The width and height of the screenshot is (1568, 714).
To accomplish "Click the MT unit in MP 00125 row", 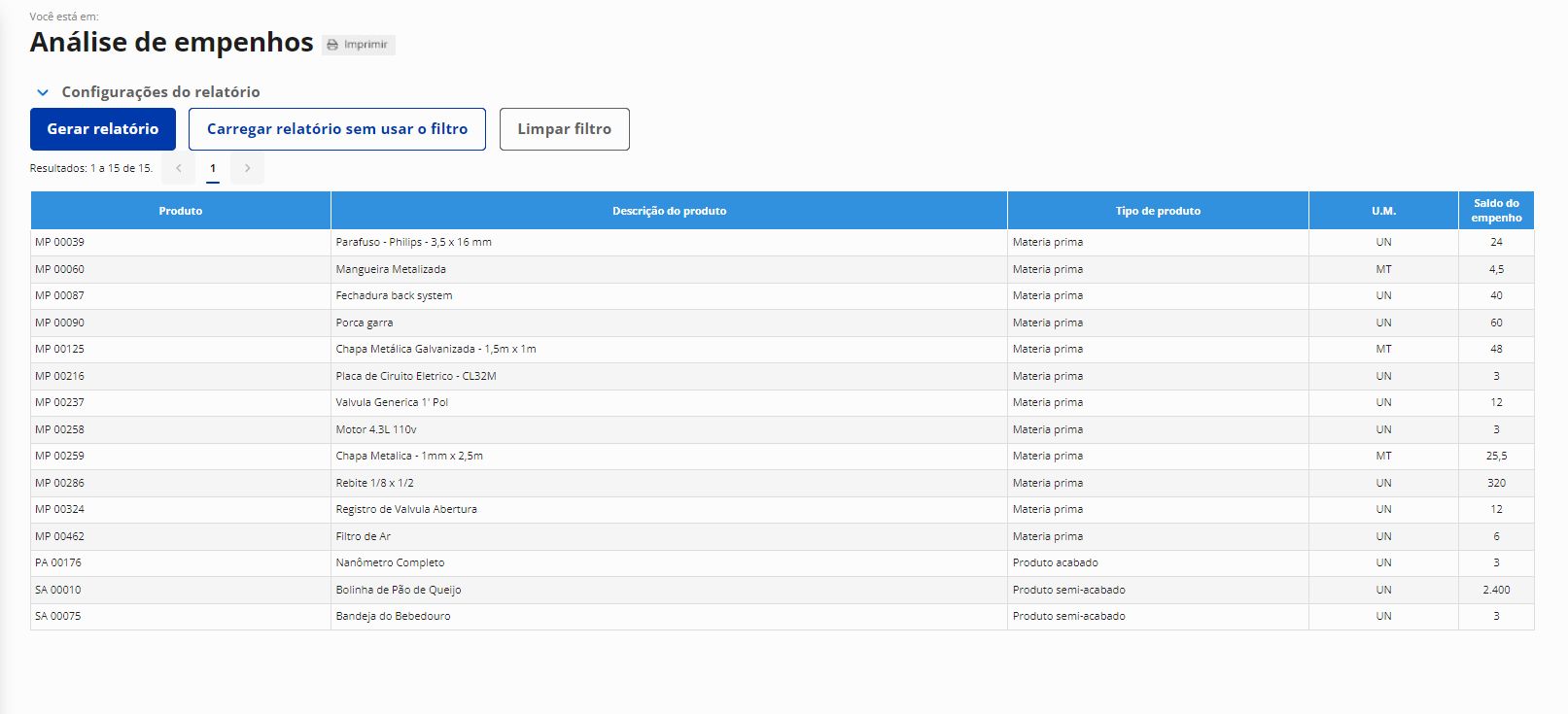I will [x=1383, y=349].
